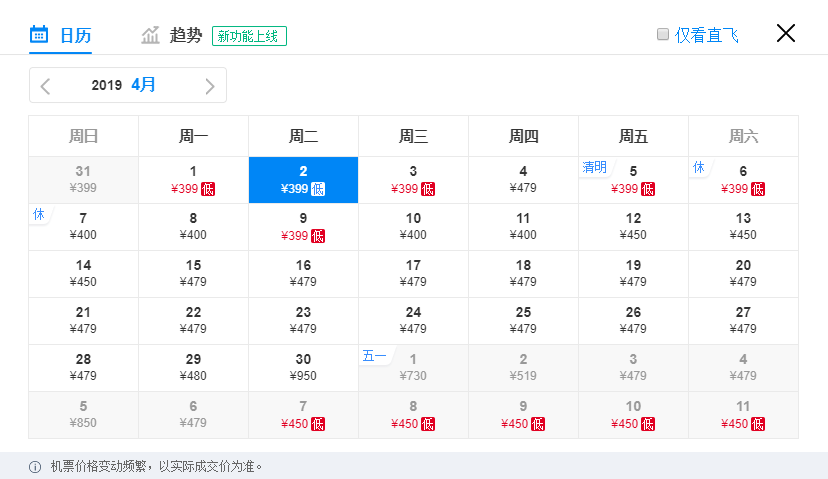Select May 1 五一 cell priced ¥730
The width and height of the screenshot is (828, 479).
coord(413,368)
